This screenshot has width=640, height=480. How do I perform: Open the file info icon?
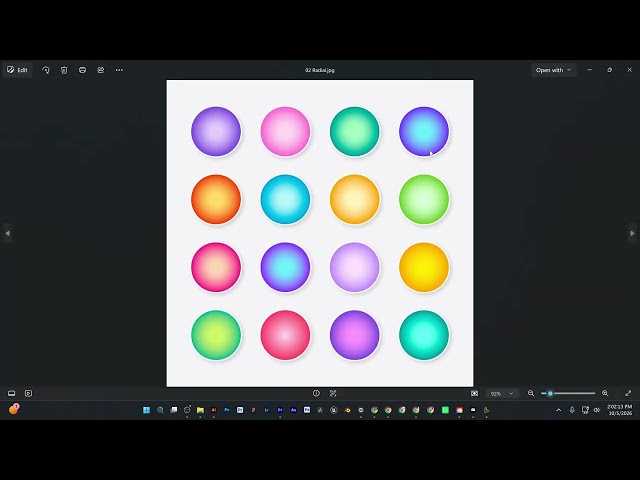pyautogui.click(x=316, y=393)
